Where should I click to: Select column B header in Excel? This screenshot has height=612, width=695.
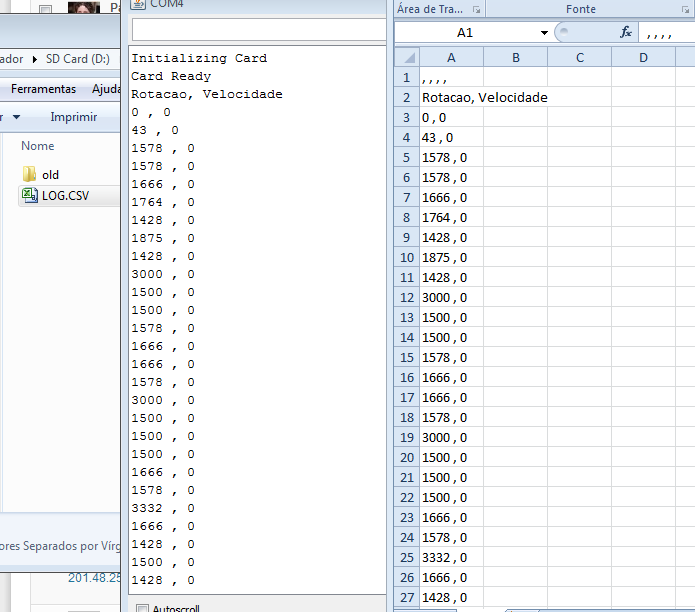pyautogui.click(x=515, y=58)
